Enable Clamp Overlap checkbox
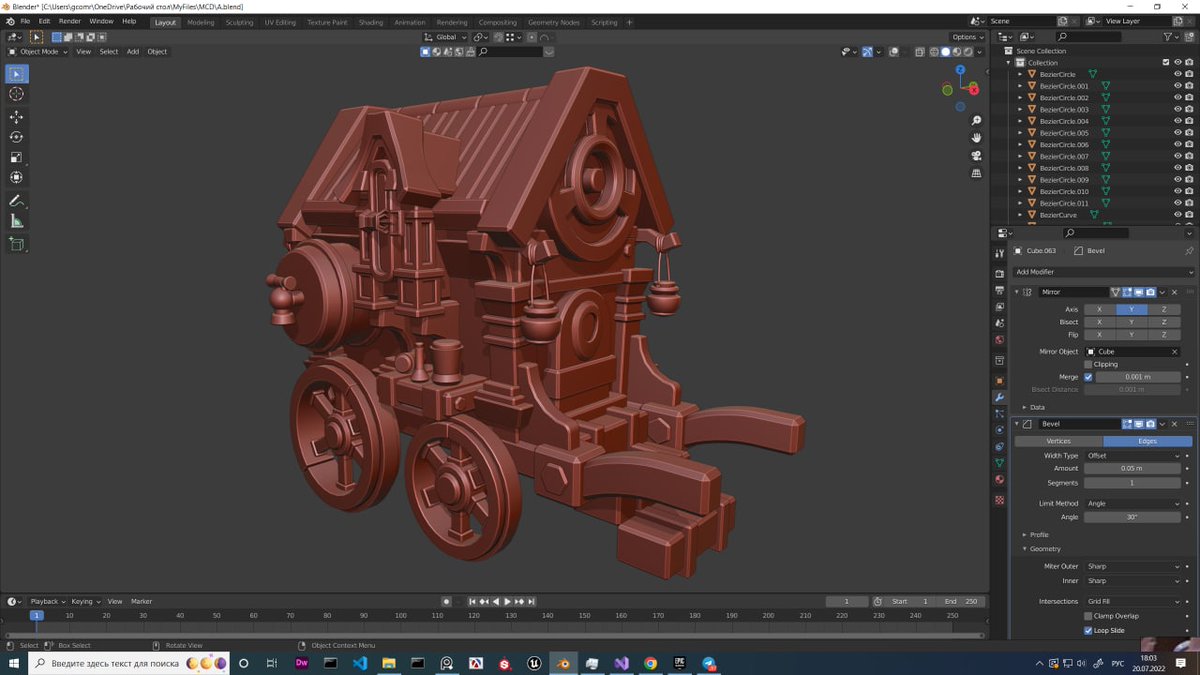The height and width of the screenshot is (675, 1200). (1089, 616)
